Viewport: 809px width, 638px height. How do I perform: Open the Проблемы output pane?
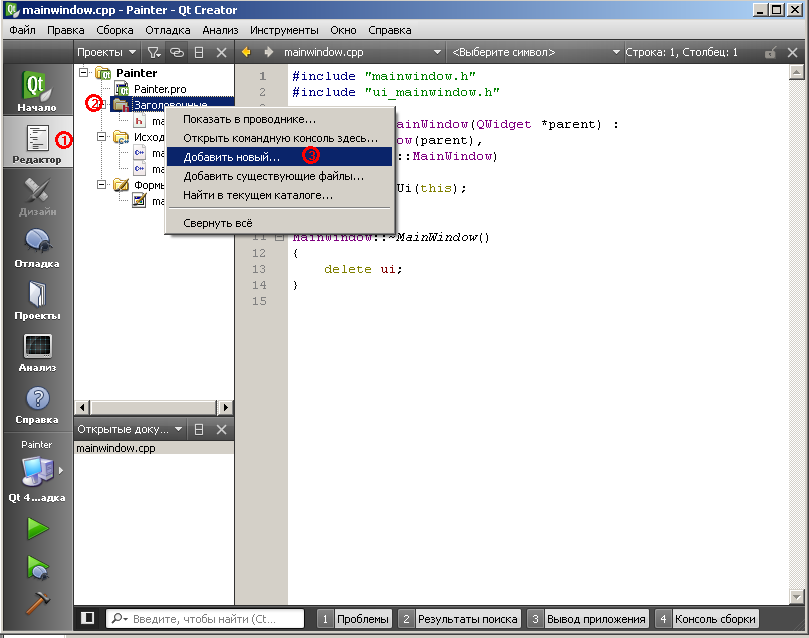click(x=355, y=618)
